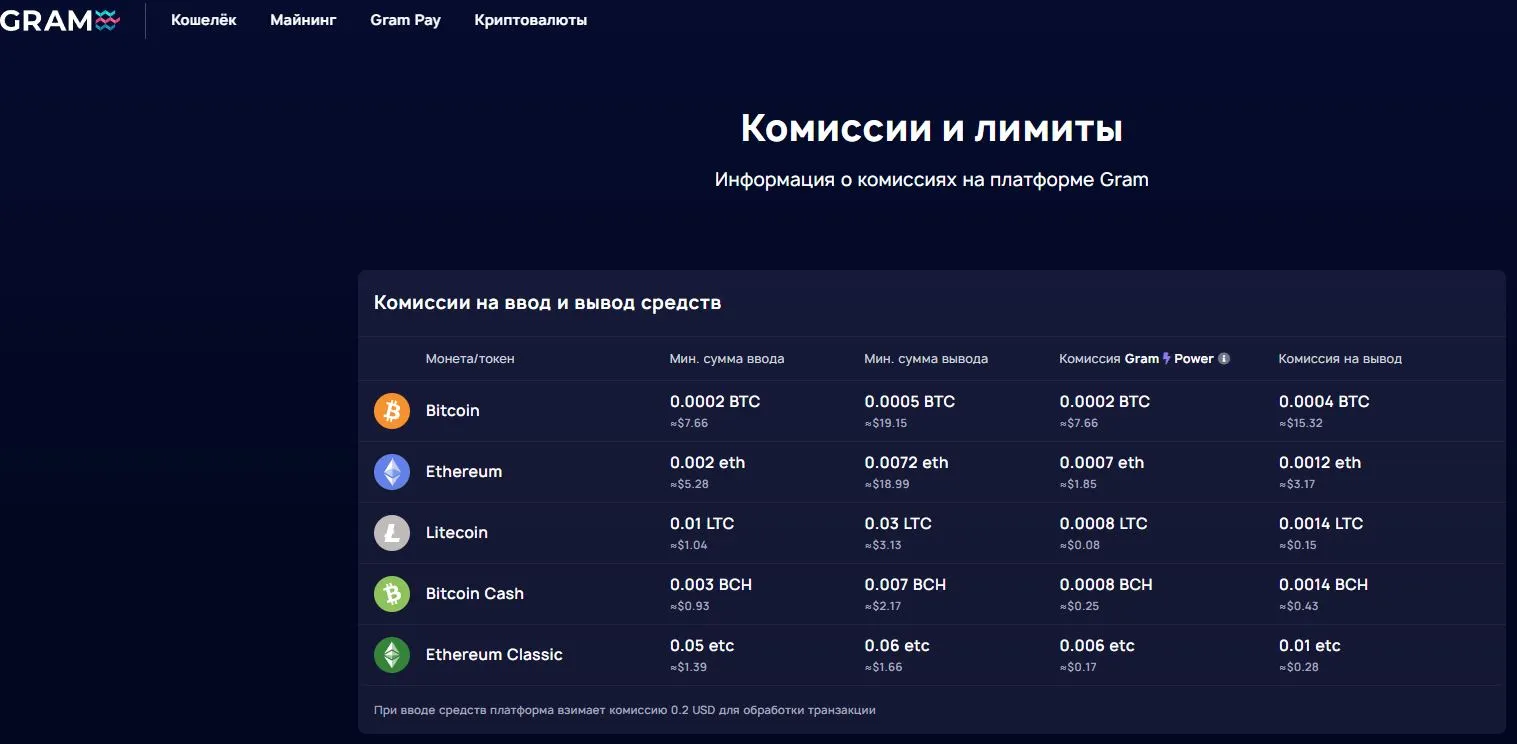
Task: Click the 0.007 BCH minimum withdrawal value
Action: (x=905, y=585)
